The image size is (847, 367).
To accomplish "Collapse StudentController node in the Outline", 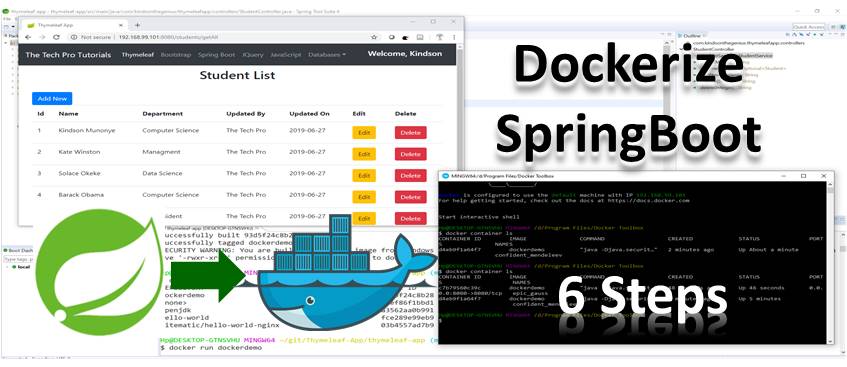I will point(681,49).
